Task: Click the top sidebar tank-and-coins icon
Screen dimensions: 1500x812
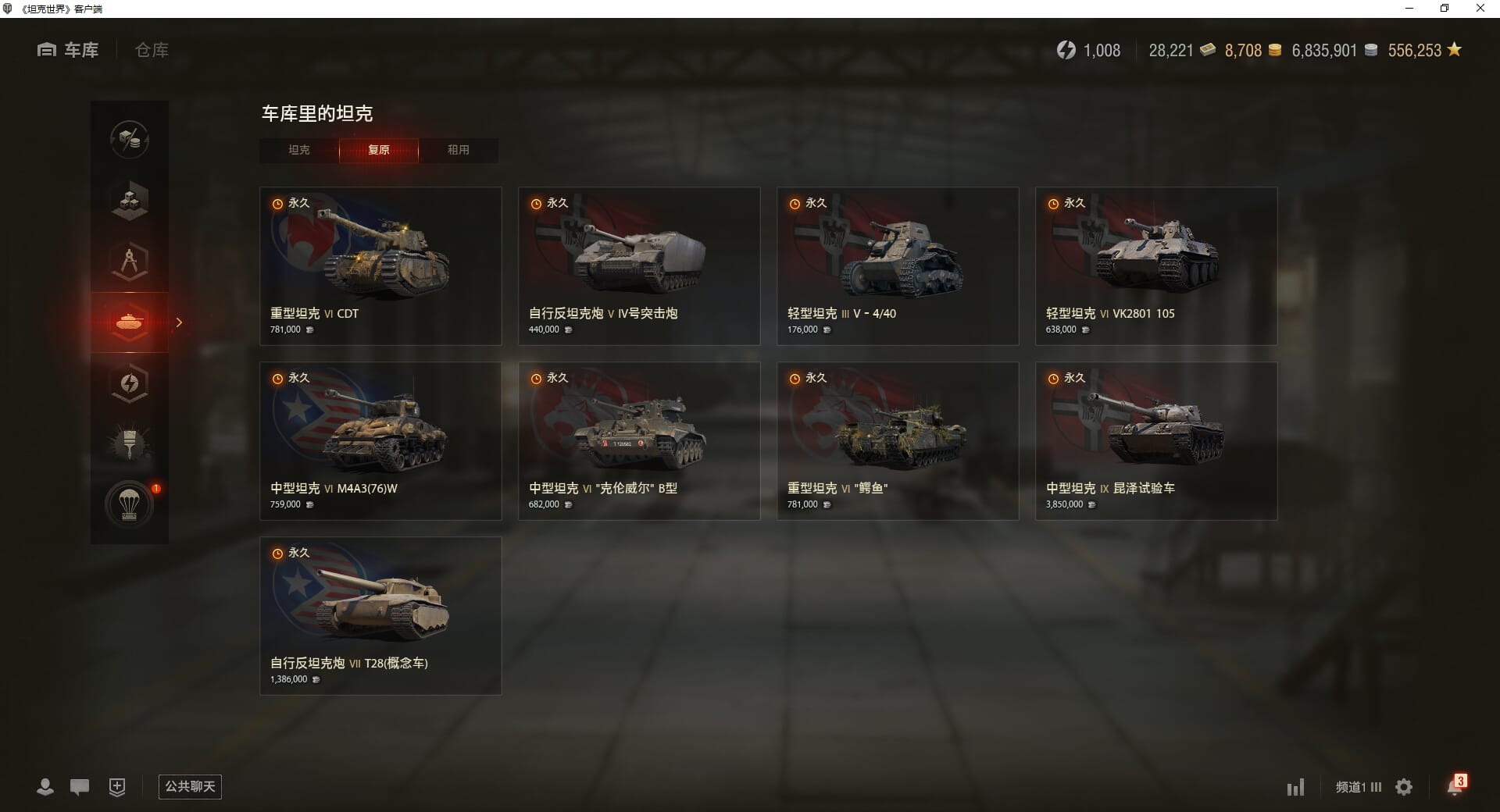Action: coord(130,140)
